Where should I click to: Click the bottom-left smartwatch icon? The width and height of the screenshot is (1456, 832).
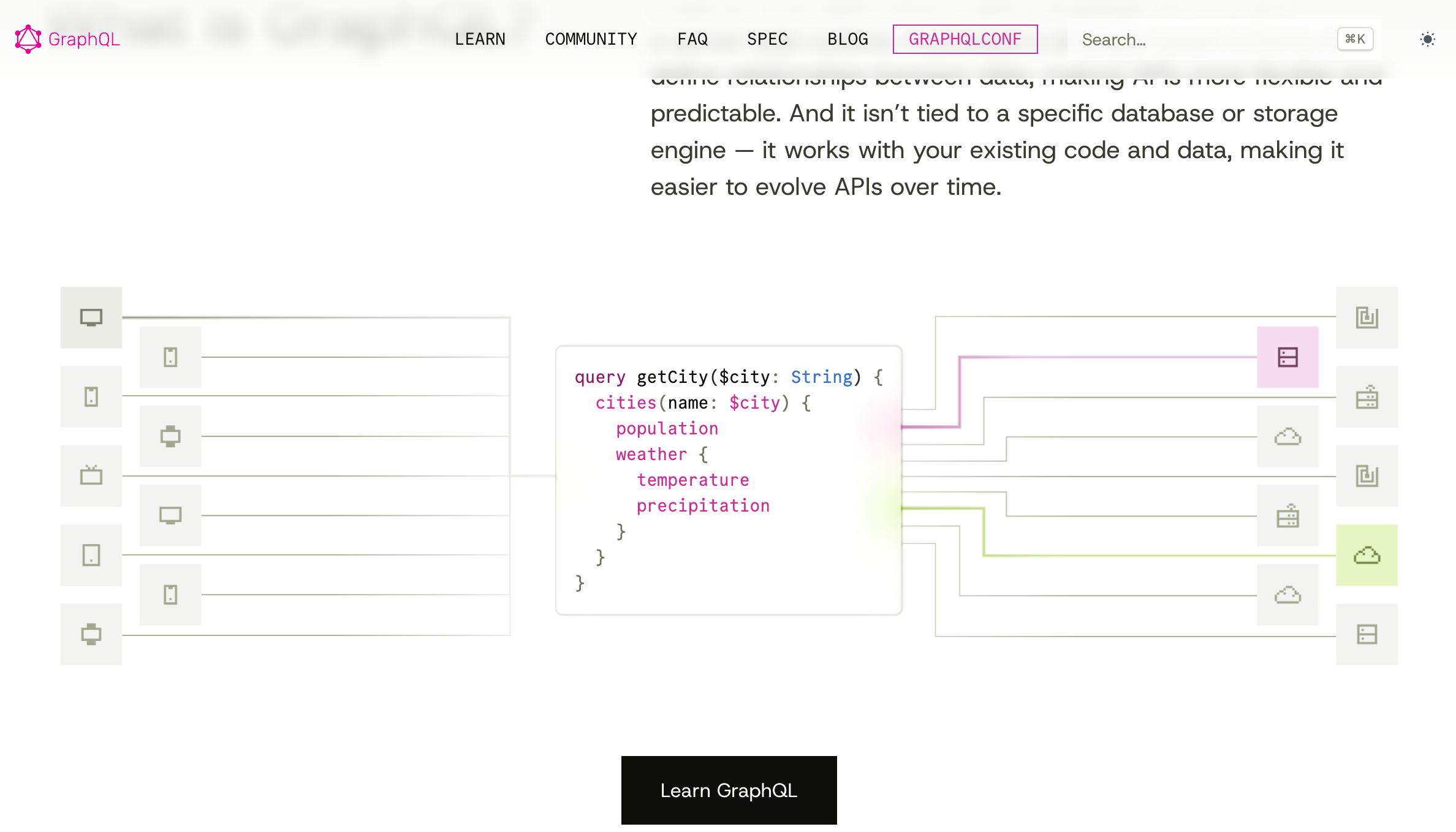91,634
